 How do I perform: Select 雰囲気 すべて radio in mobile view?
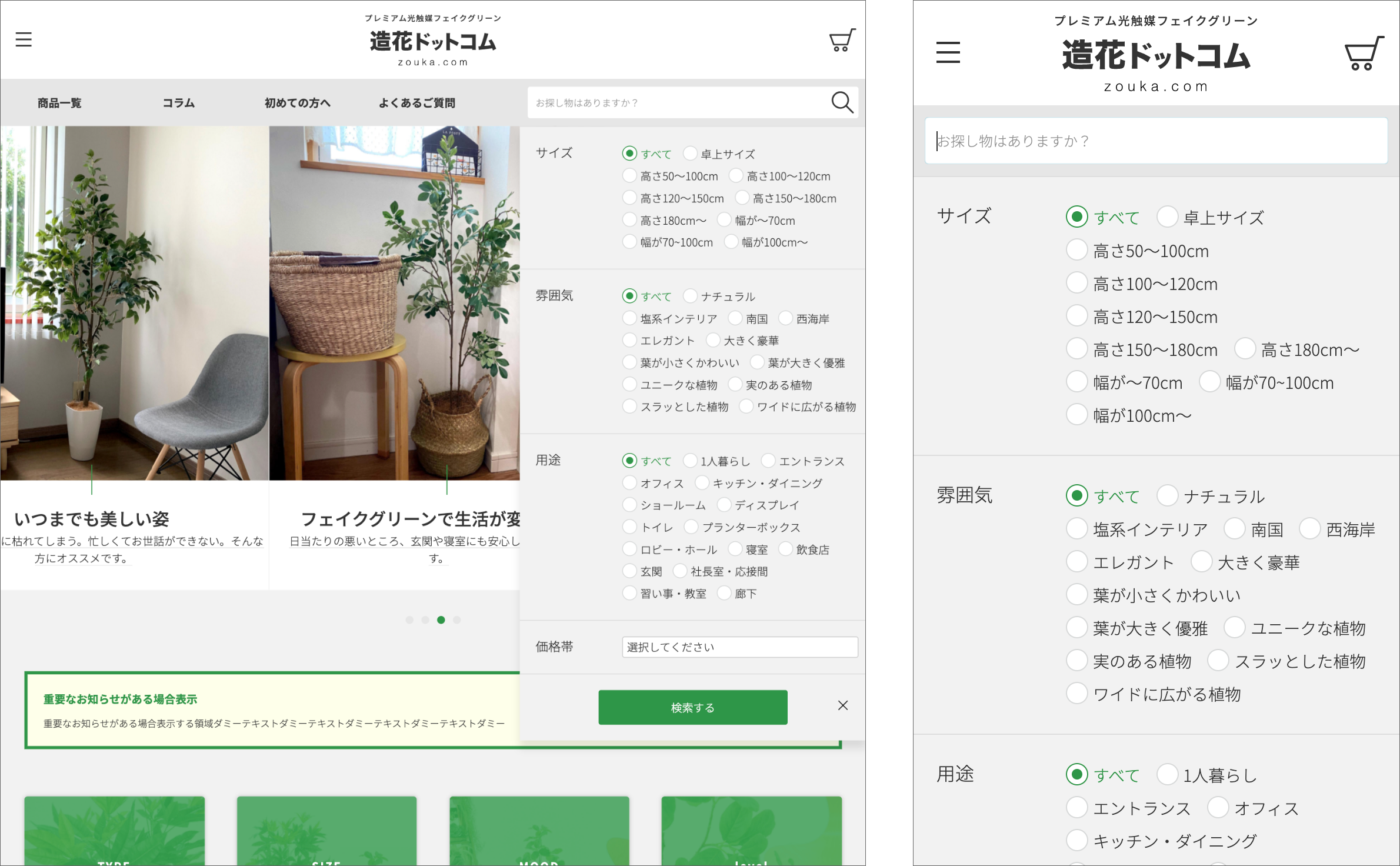tap(1076, 496)
